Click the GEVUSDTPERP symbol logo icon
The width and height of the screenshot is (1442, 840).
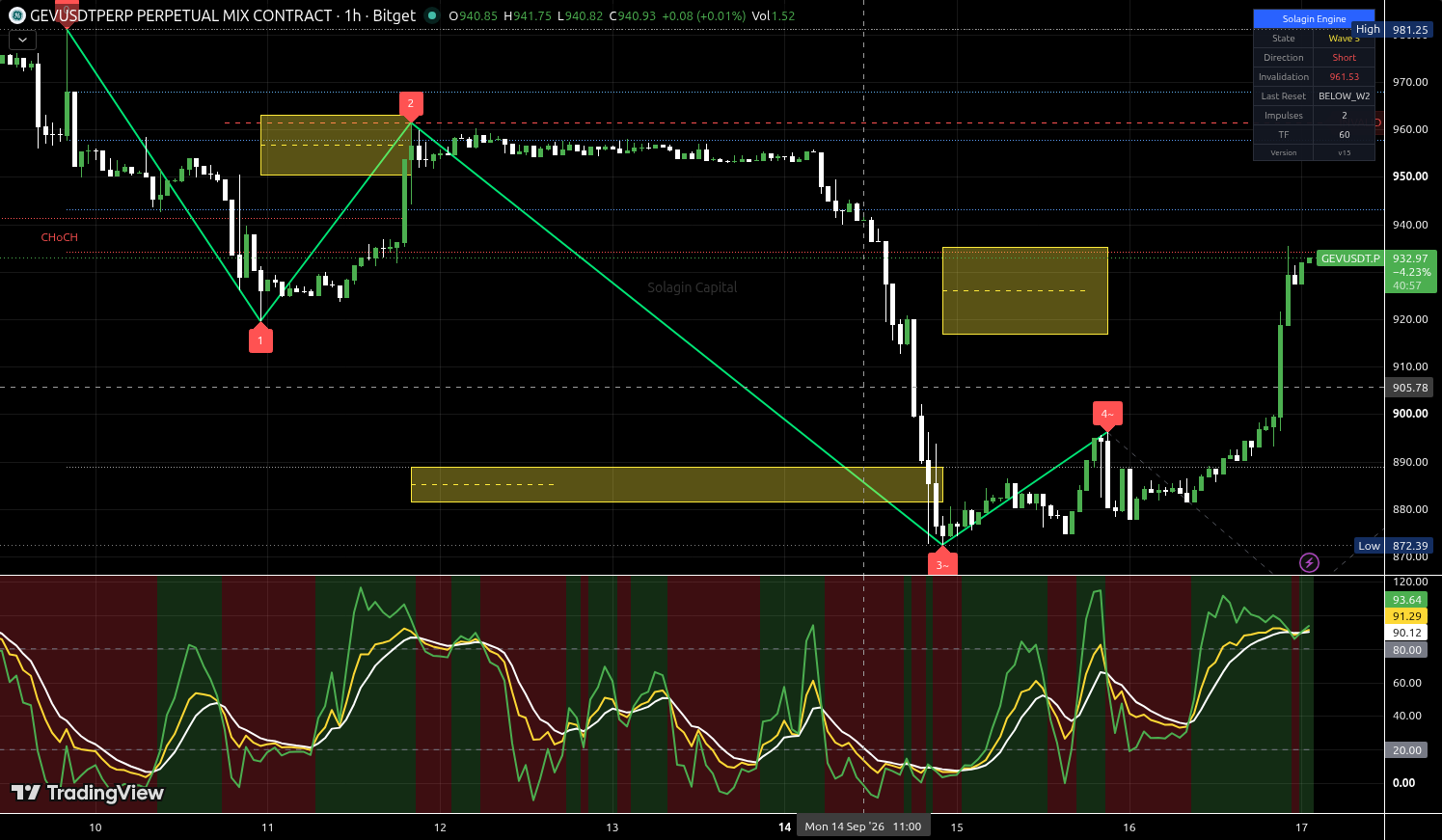[x=16, y=15]
